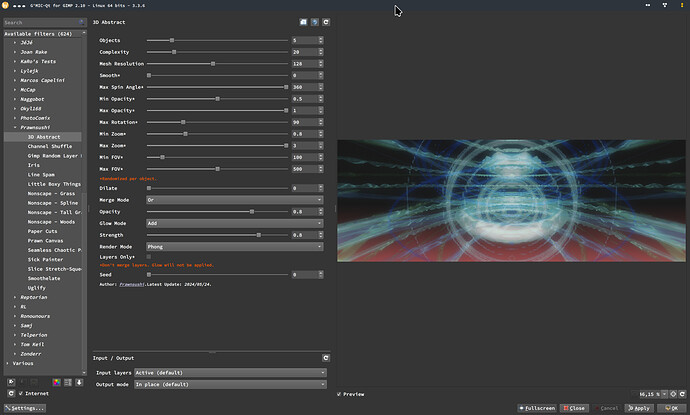Screen dimensions: 690x415
Task: Click the randomize parameters icon
Action: coord(315,20)
